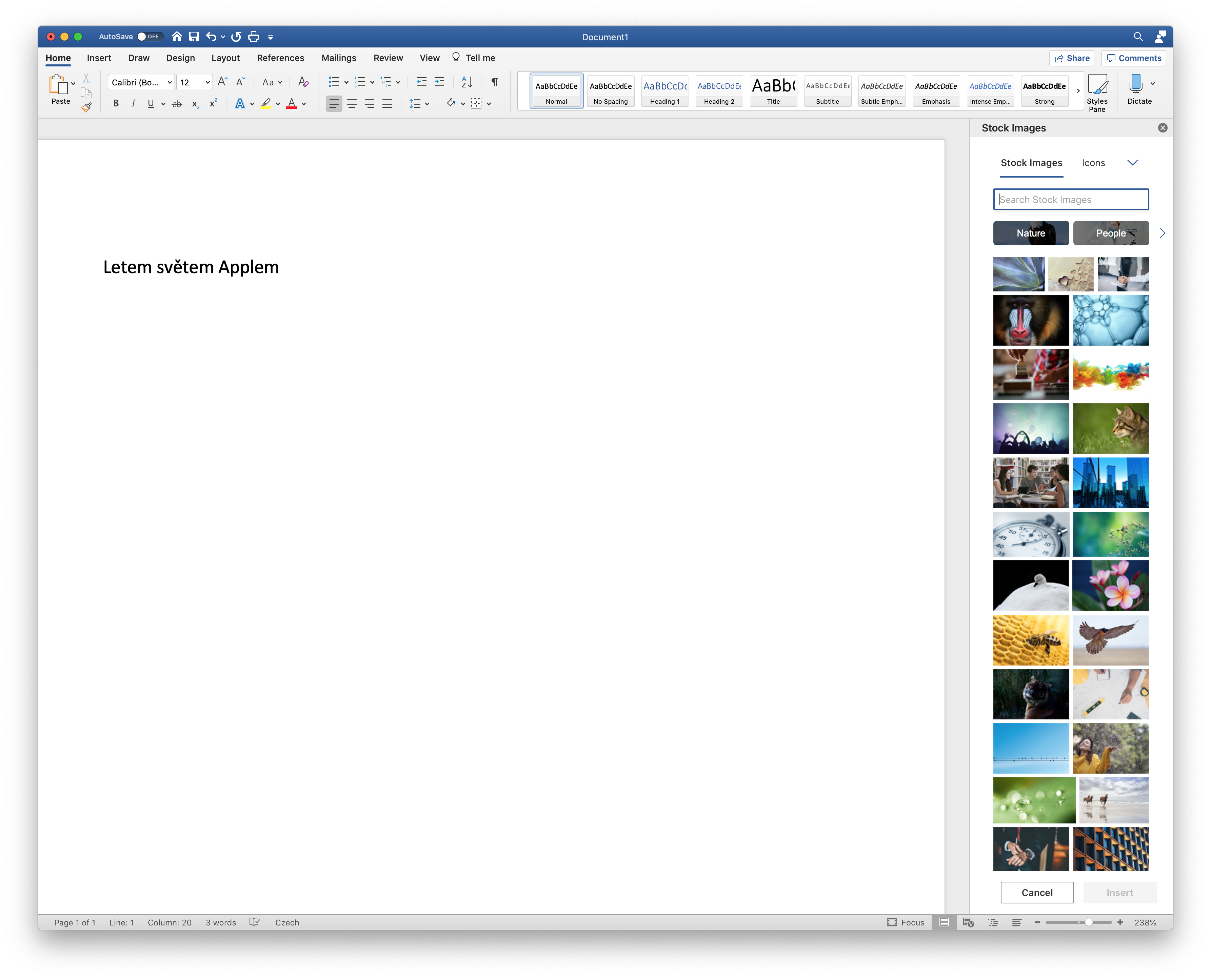Image resolution: width=1211 pixels, height=980 pixels.
Task: Adjust the zoom slider in the status bar
Action: [1088, 922]
